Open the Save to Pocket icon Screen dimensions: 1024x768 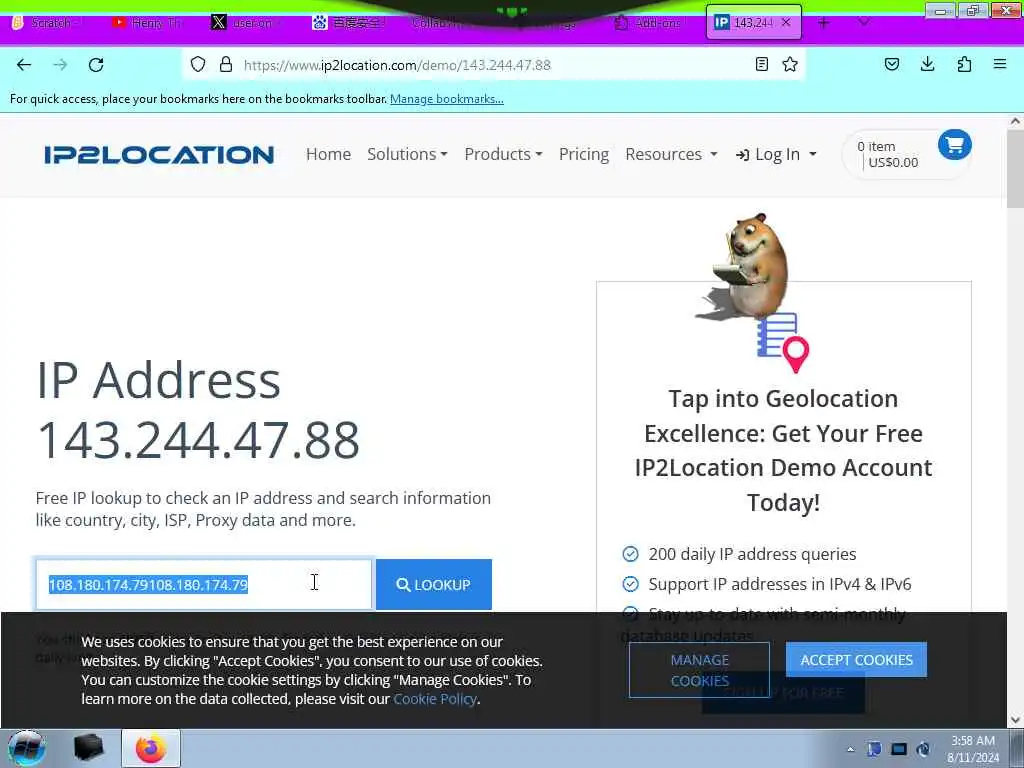[x=891, y=64]
